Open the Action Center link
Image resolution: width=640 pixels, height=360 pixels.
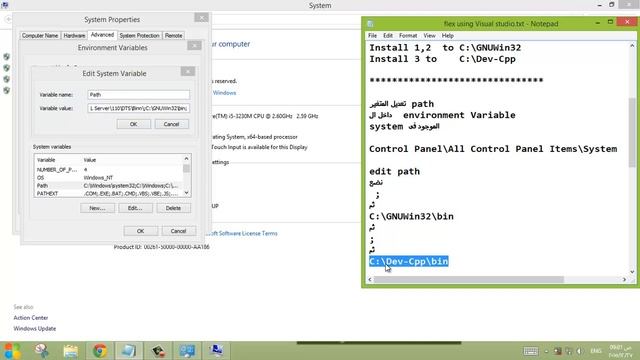pos(31,318)
